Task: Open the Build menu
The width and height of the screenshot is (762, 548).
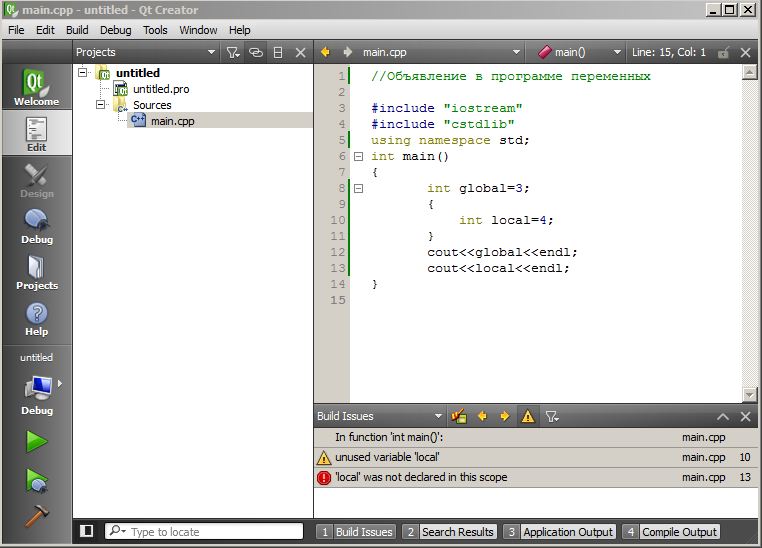Action: (77, 30)
